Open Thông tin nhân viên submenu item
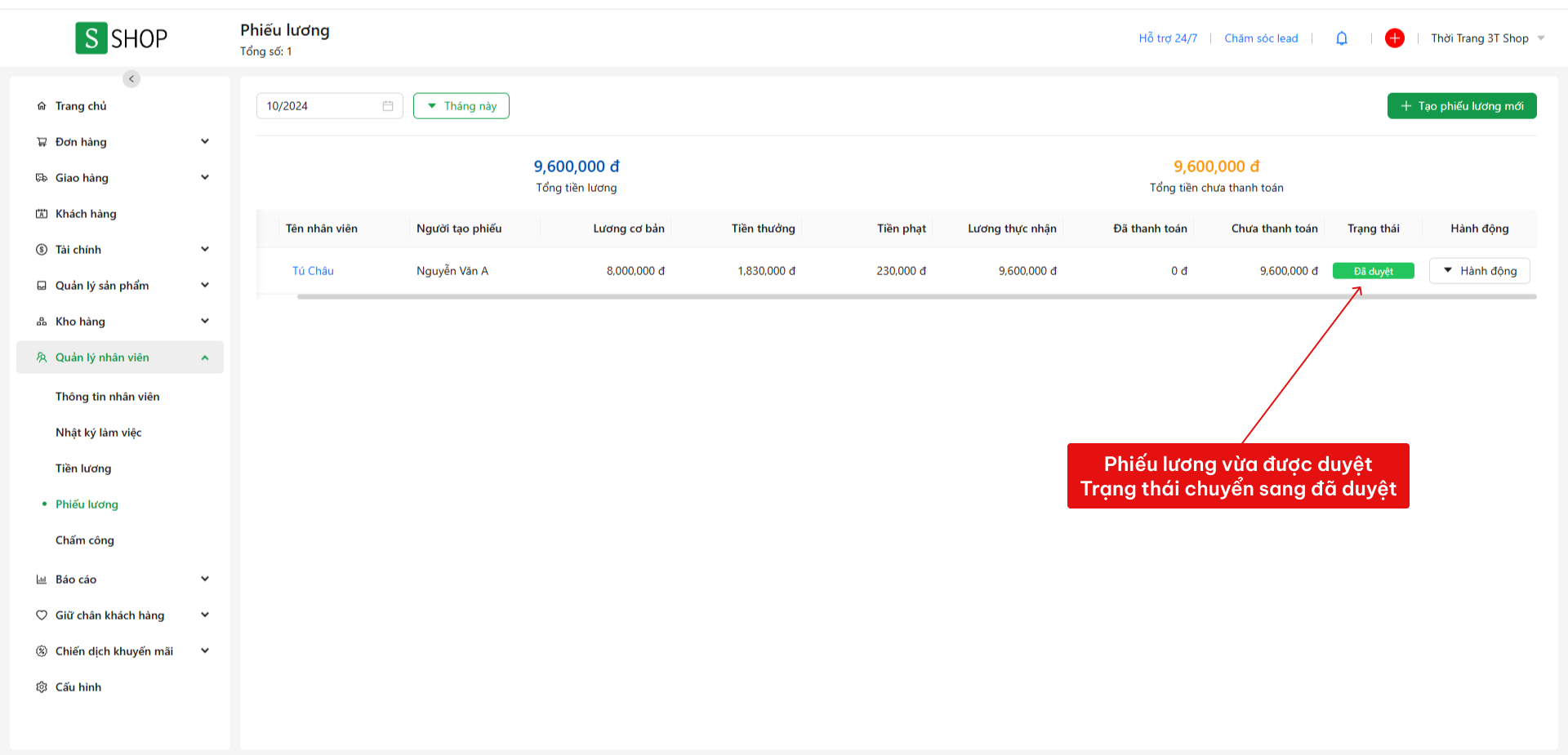The image size is (1568, 755). (x=108, y=397)
